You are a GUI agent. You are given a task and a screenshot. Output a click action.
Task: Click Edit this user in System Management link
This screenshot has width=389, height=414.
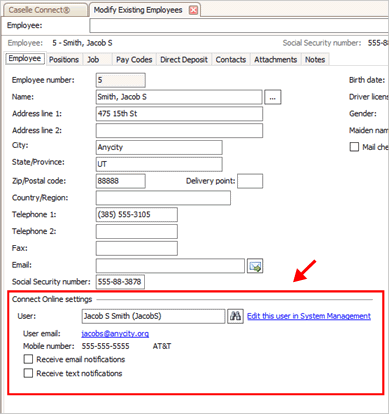tap(309, 316)
